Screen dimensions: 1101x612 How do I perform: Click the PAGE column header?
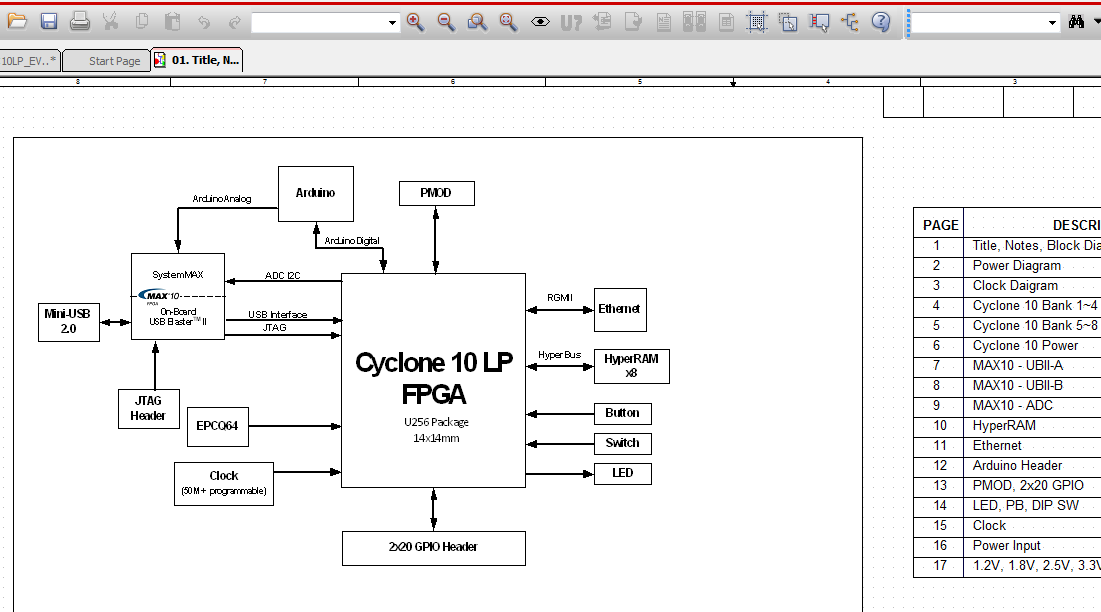[x=940, y=225]
